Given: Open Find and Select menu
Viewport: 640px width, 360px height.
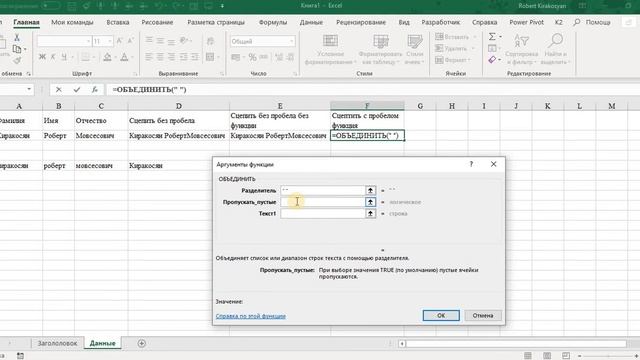Looking at the screenshot, I should 555,49.
